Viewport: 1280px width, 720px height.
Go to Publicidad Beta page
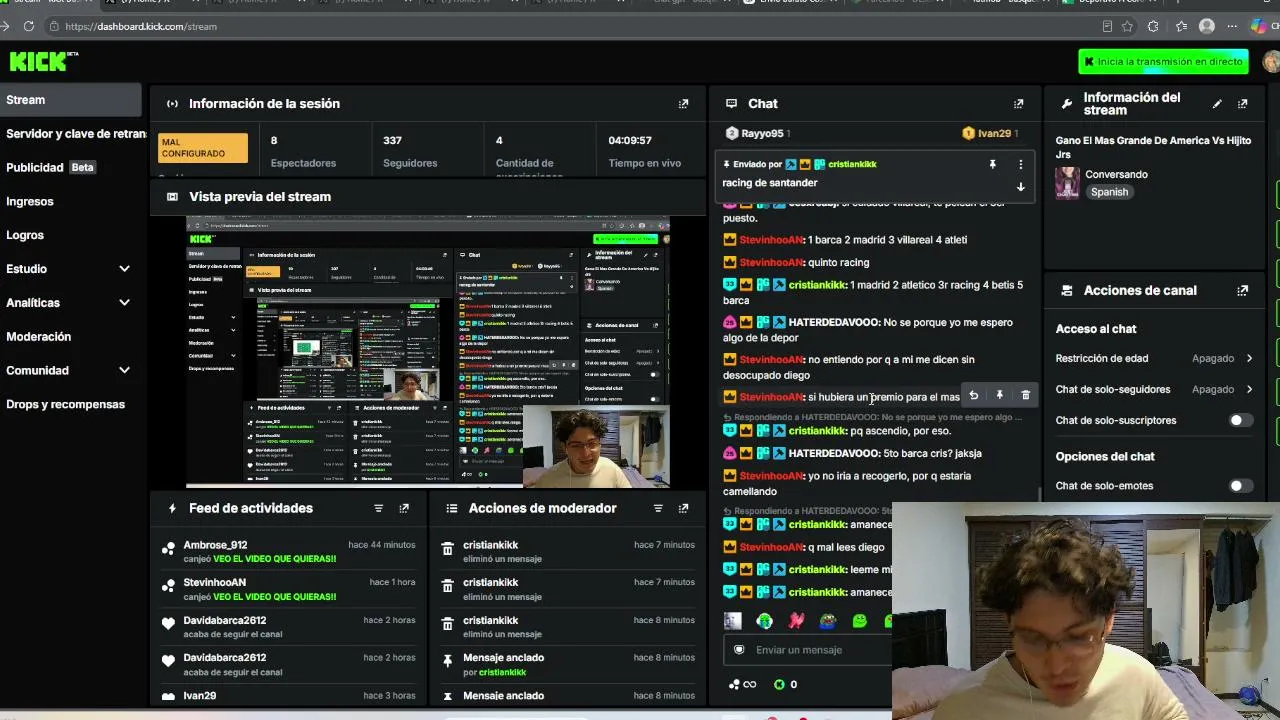point(50,167)
